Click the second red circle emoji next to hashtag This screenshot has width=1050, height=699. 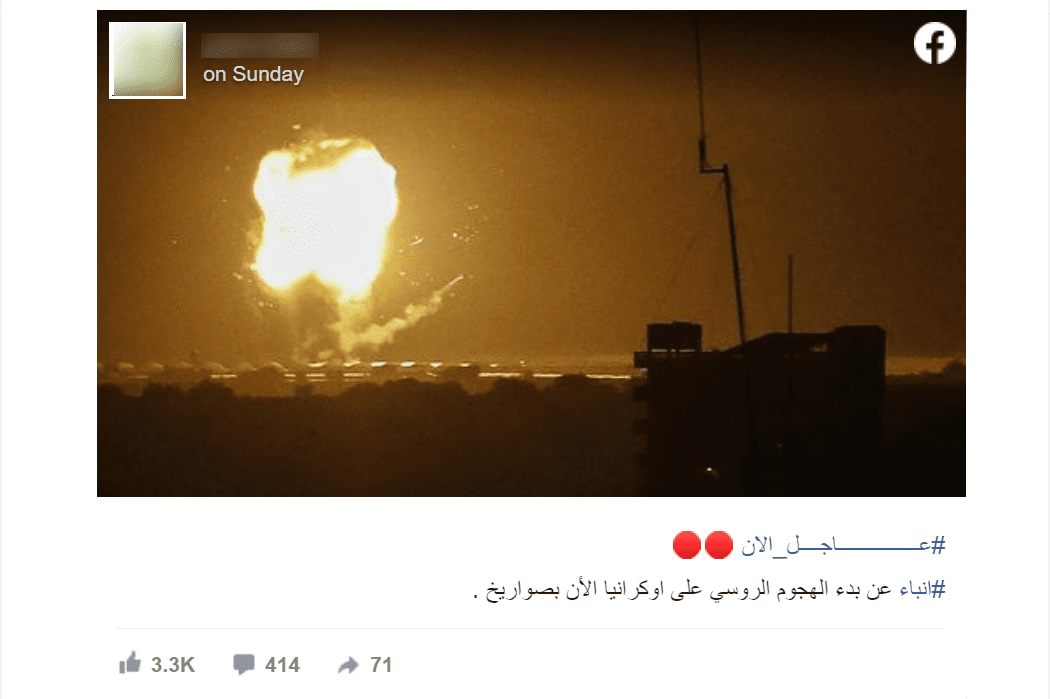[x=719, y=545]
